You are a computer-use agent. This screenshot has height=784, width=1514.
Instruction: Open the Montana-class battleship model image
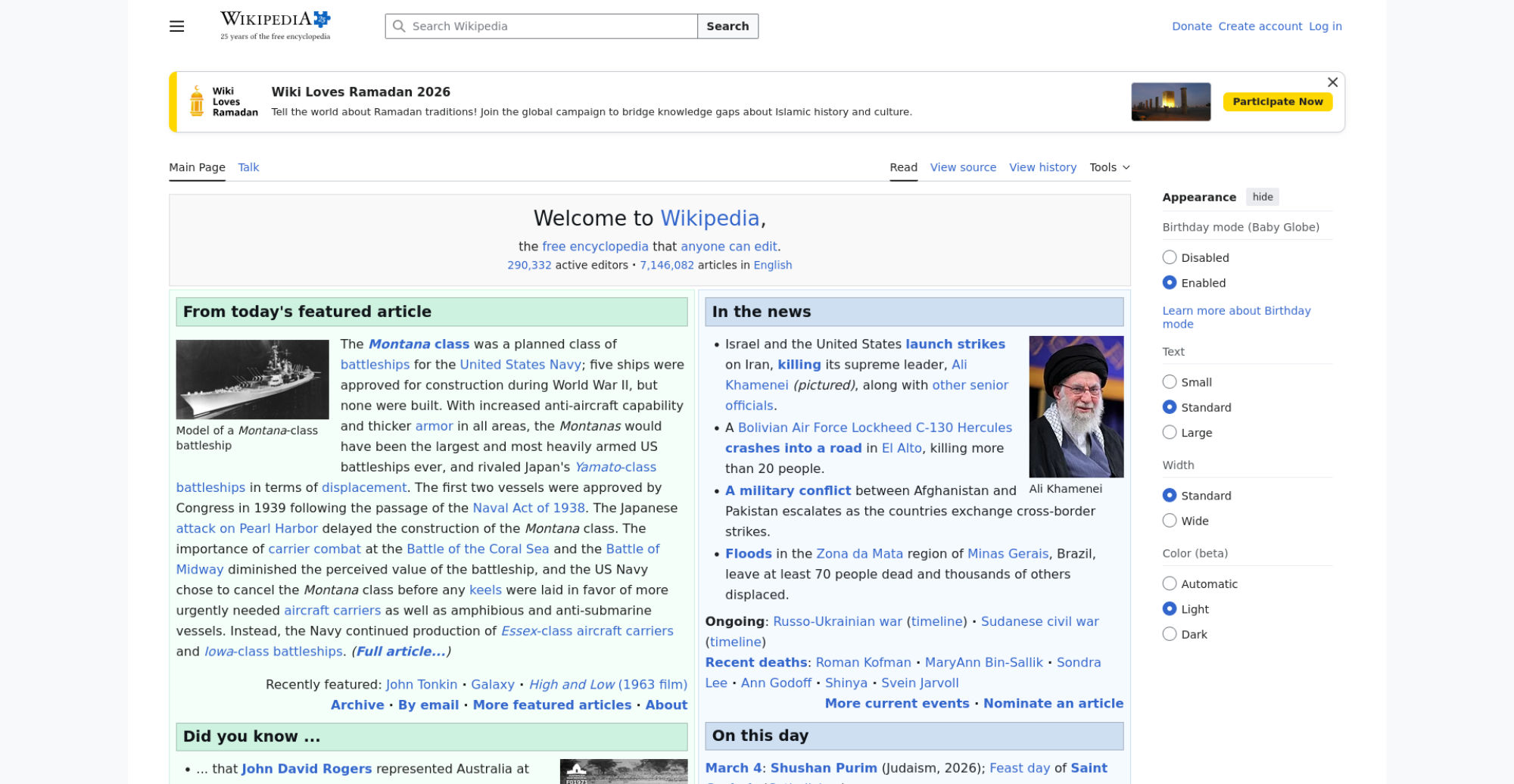252,379
